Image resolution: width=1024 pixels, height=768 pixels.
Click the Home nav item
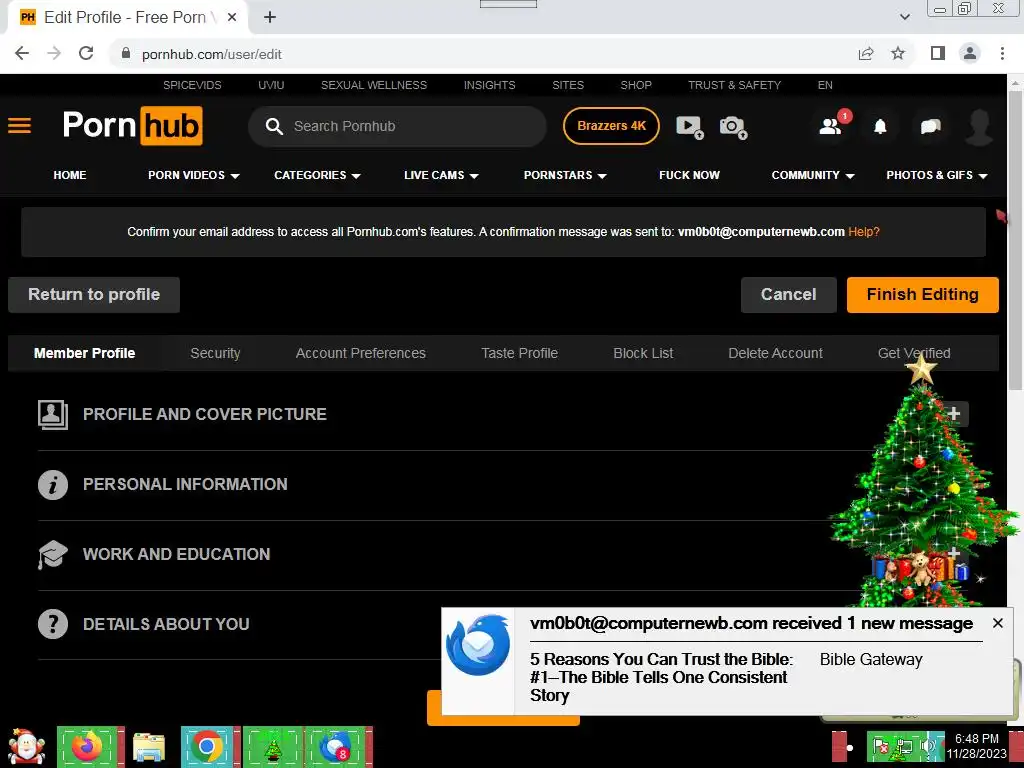point(70,175)
